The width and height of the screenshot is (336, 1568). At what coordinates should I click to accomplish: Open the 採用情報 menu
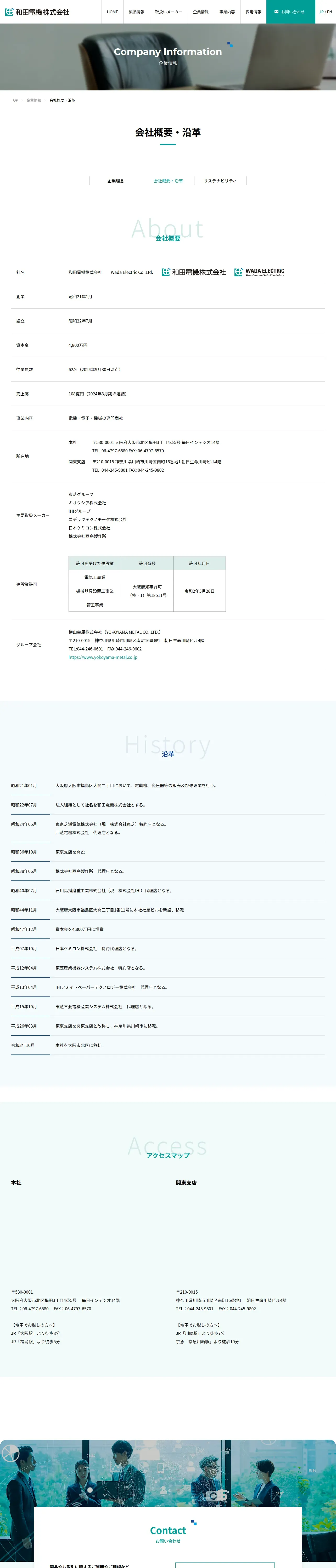(x=253, y=11)
